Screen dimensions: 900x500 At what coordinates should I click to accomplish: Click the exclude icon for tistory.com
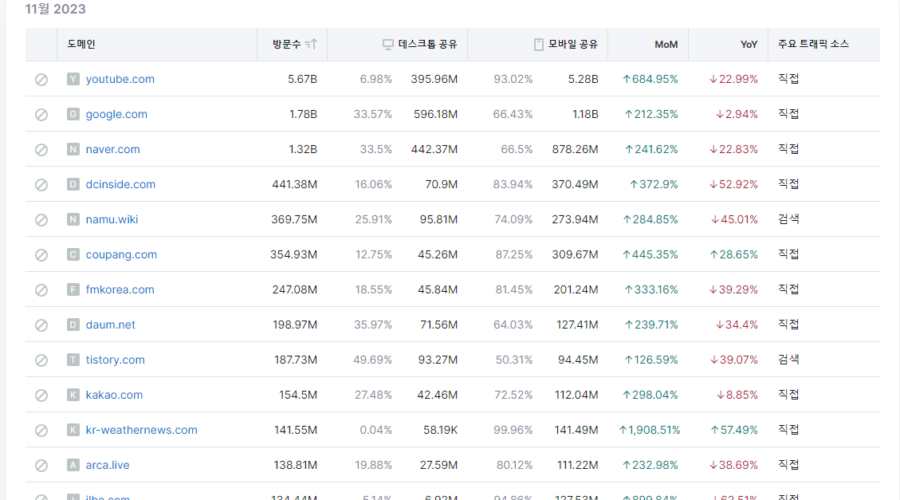click(41, 360)
